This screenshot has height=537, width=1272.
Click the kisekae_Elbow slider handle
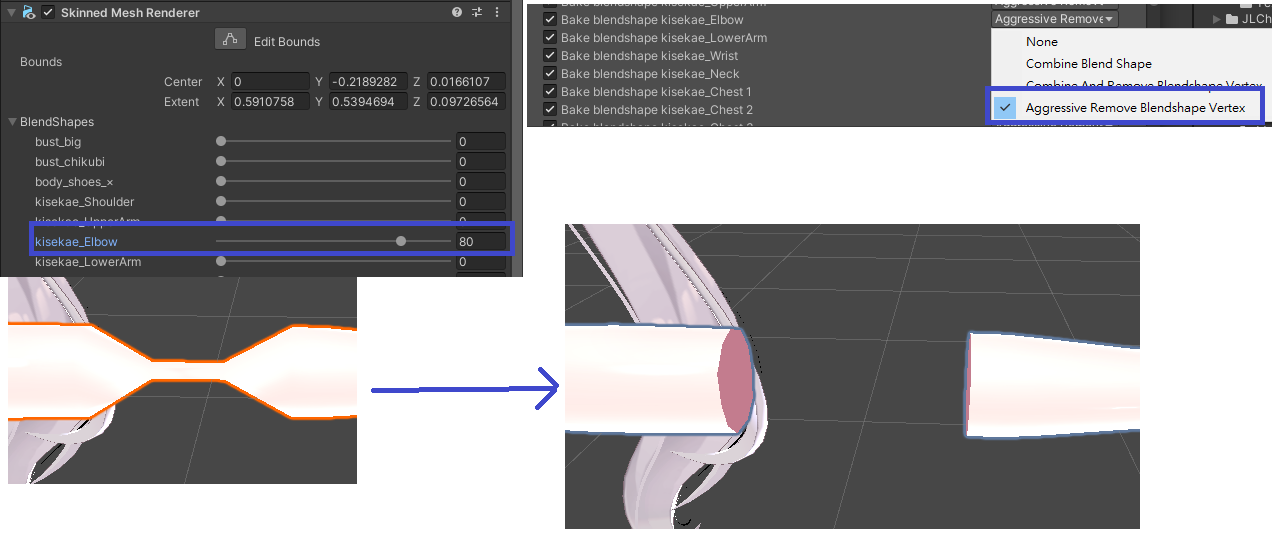(401, 241)
